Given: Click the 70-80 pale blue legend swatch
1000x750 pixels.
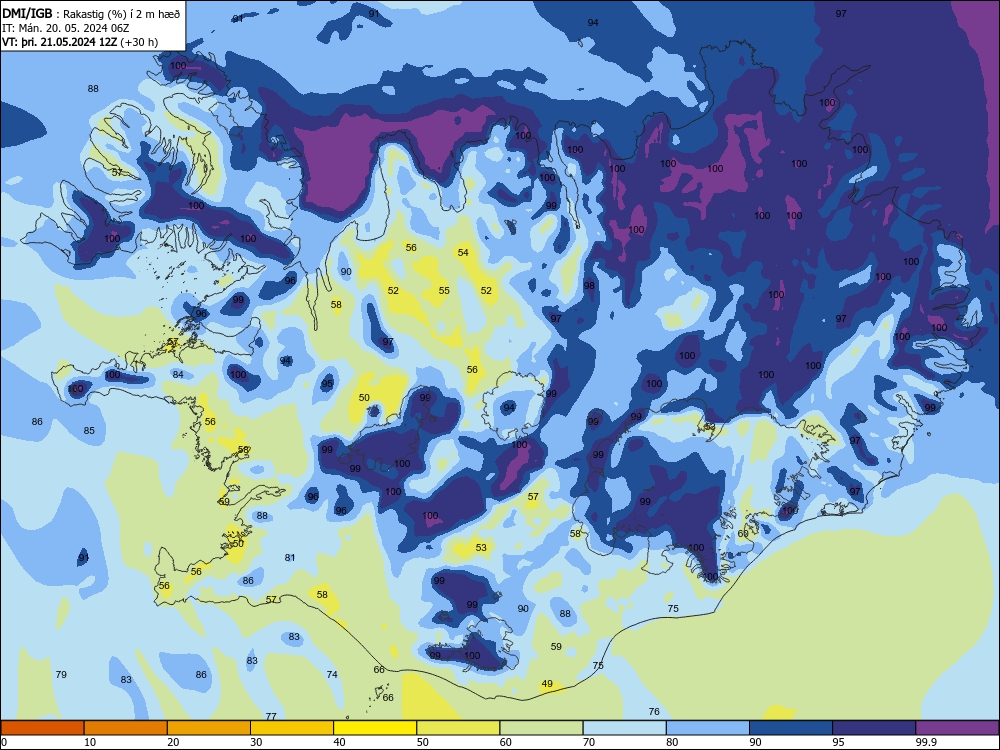Looking at the screenshot, I should coord(624,728).
